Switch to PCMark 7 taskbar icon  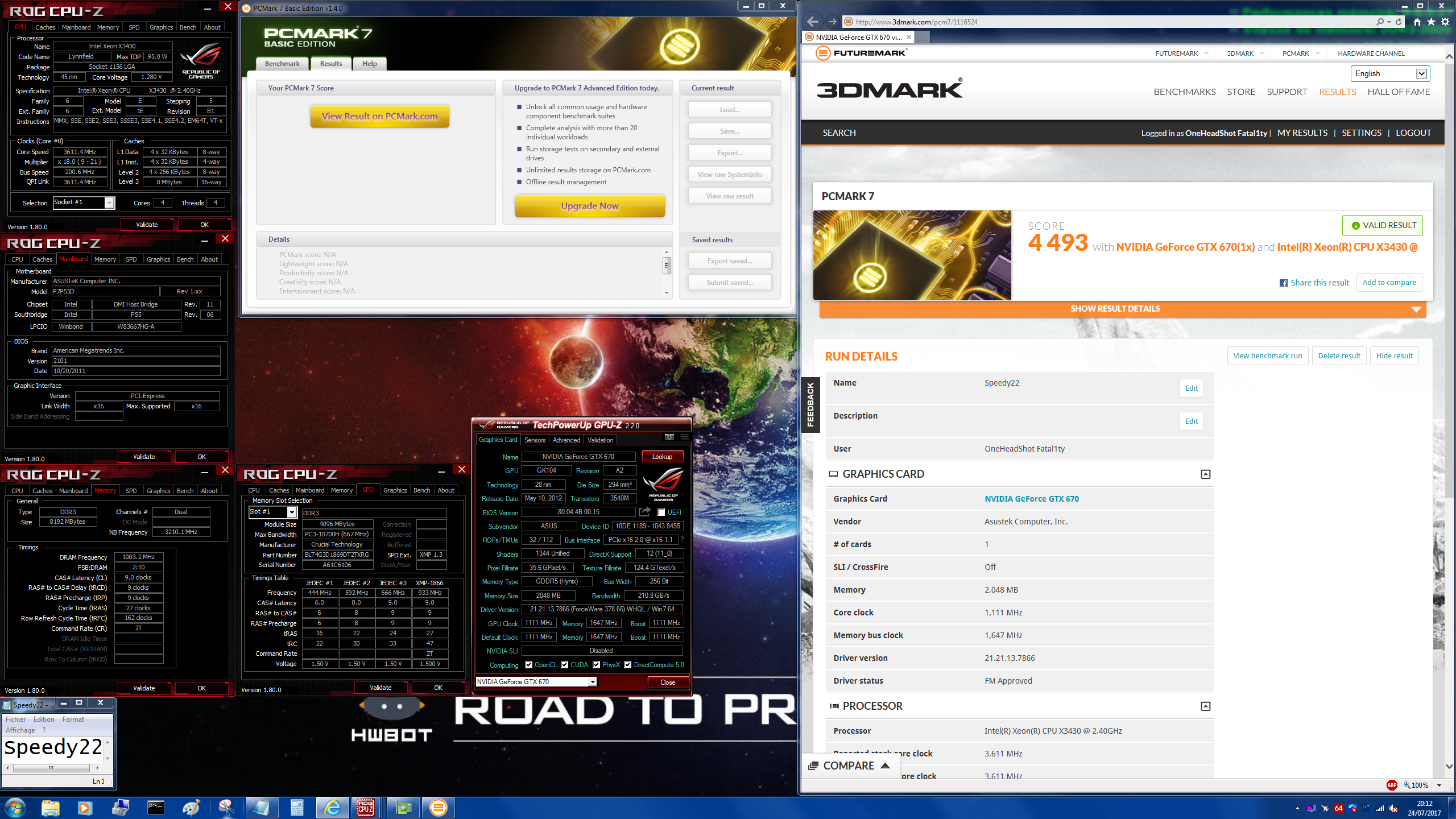pos(438,808)
